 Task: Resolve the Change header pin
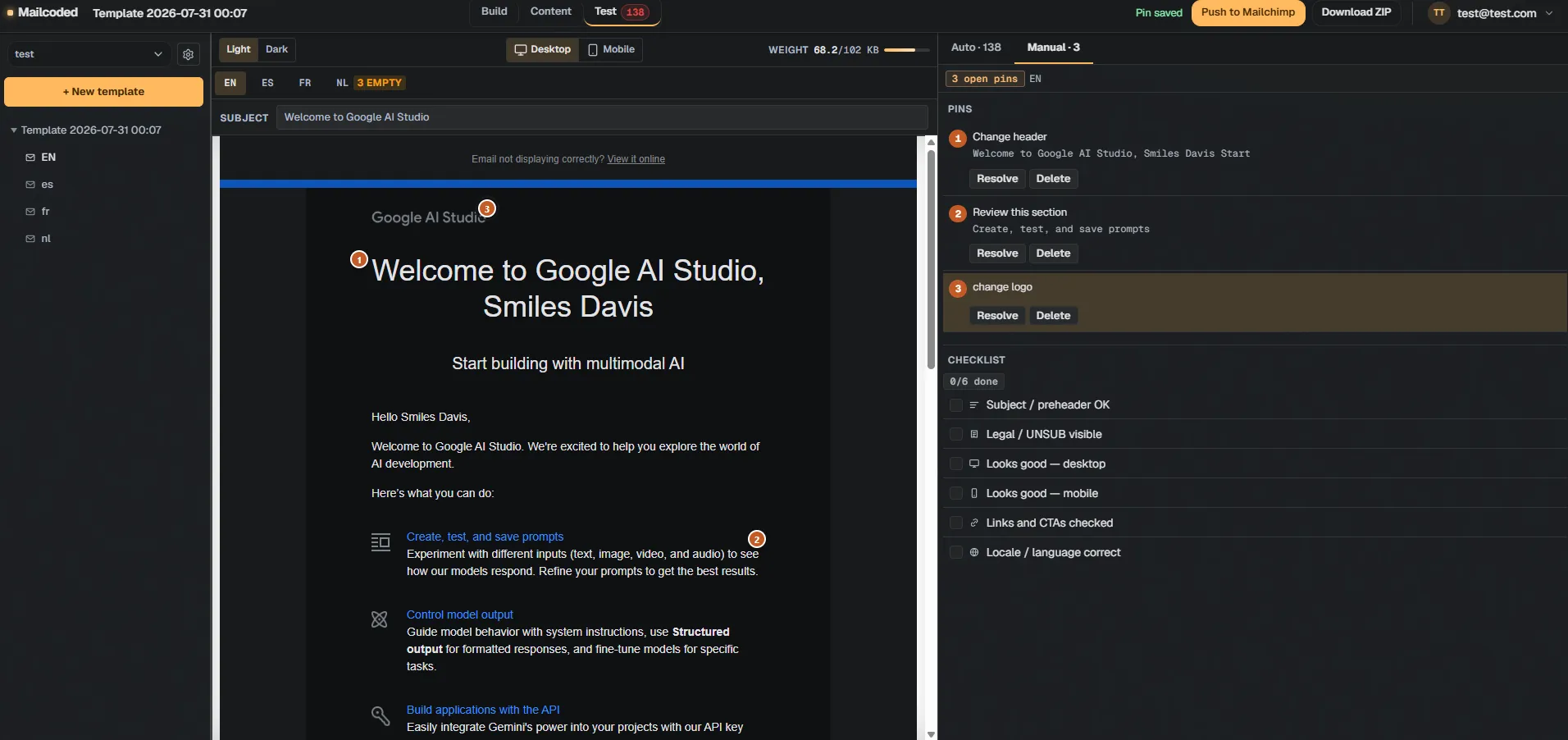997,179
